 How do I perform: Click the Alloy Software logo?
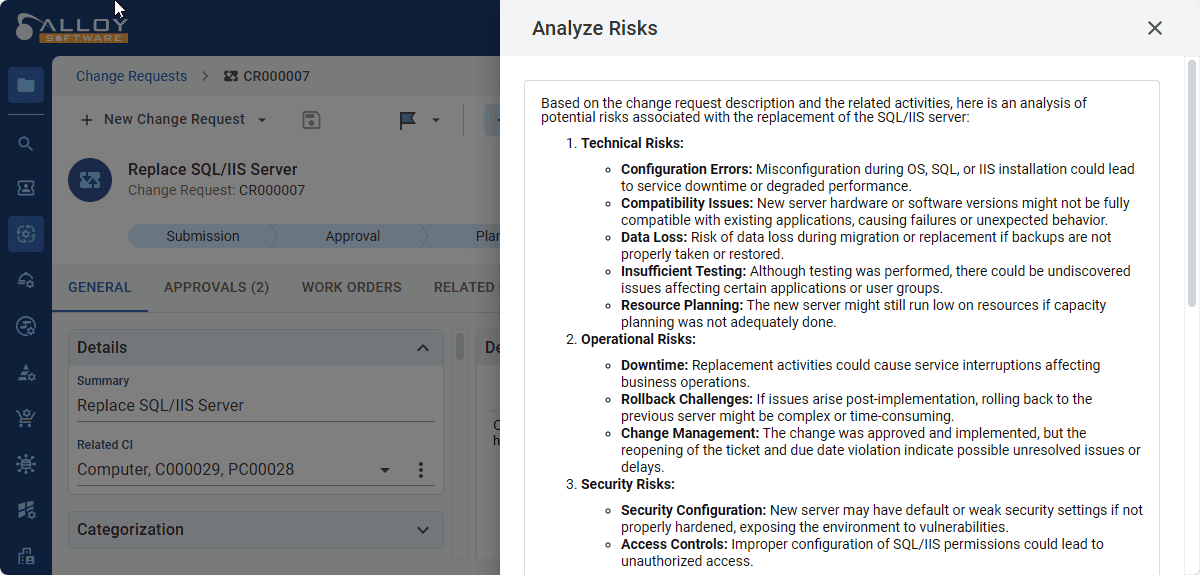(x=72, y=28)
